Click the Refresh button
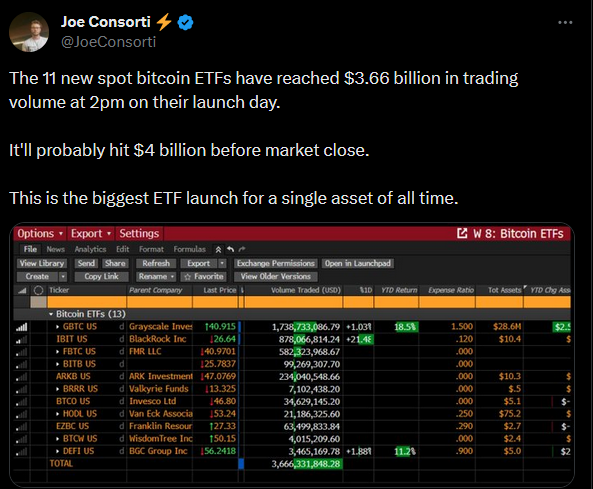This screenshot has height=489, width=593. click(156, 263)
